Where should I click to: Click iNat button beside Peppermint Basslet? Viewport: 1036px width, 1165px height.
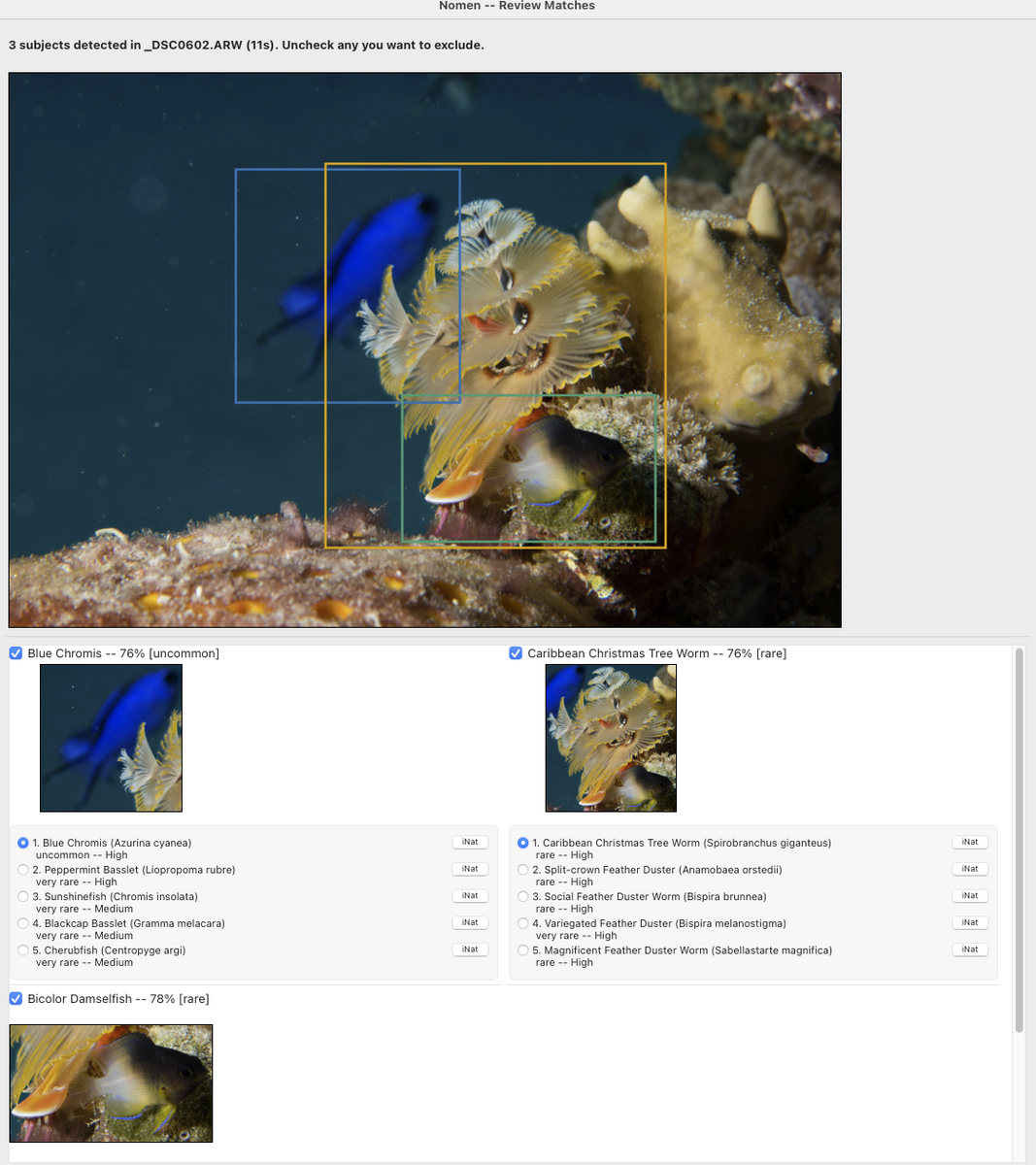tap(470, 869)
